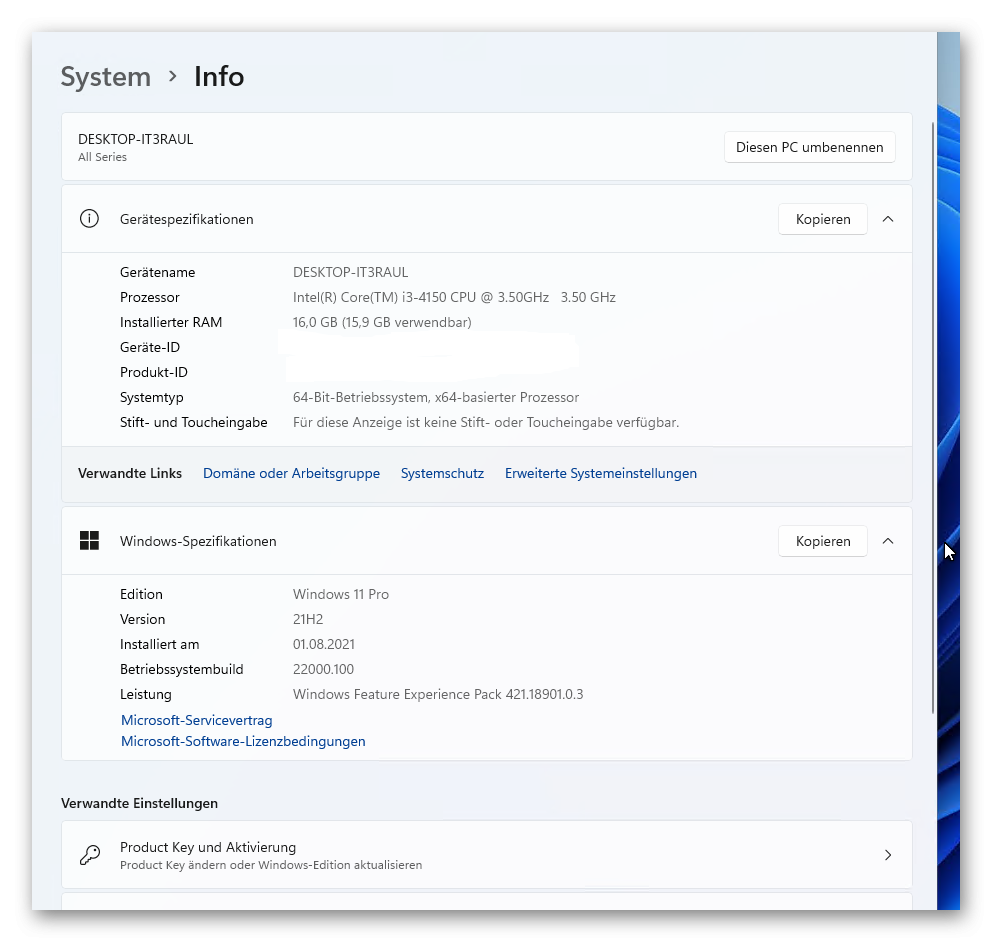Click the Verwandte Einstellungen heading
992x942 pixels.
pyautogui.click(x=139, y=803)
